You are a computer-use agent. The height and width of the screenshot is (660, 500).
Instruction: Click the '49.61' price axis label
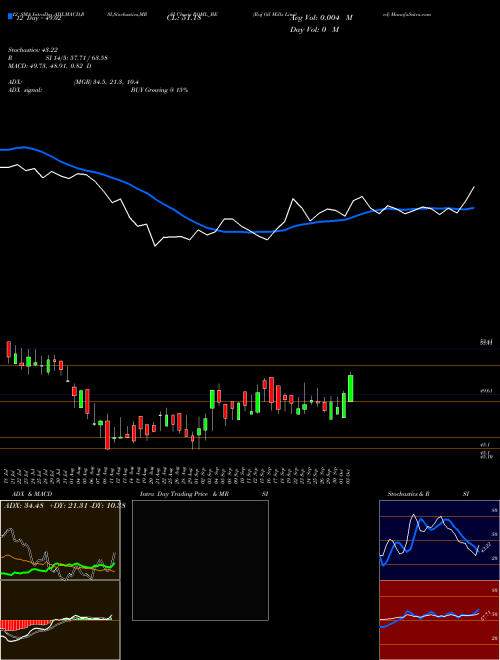[x=486, y=391]
